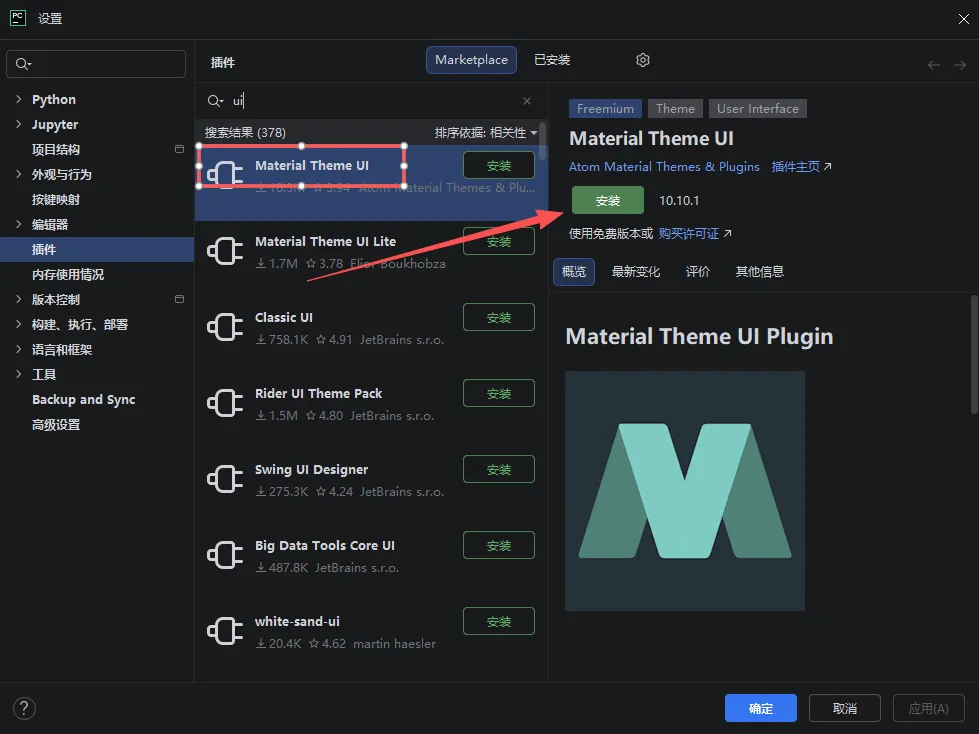Click 安装 for Rider UI Theme Pack

(499, 394)
